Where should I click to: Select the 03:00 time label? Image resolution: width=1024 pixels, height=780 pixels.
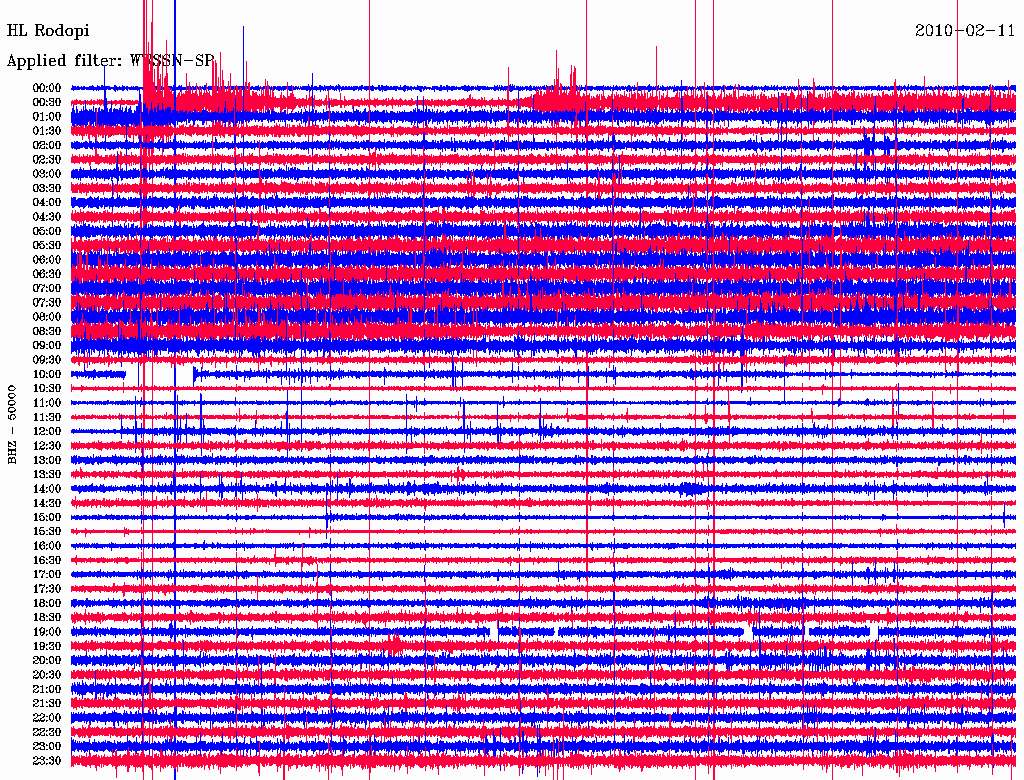(x=47, y=174)
